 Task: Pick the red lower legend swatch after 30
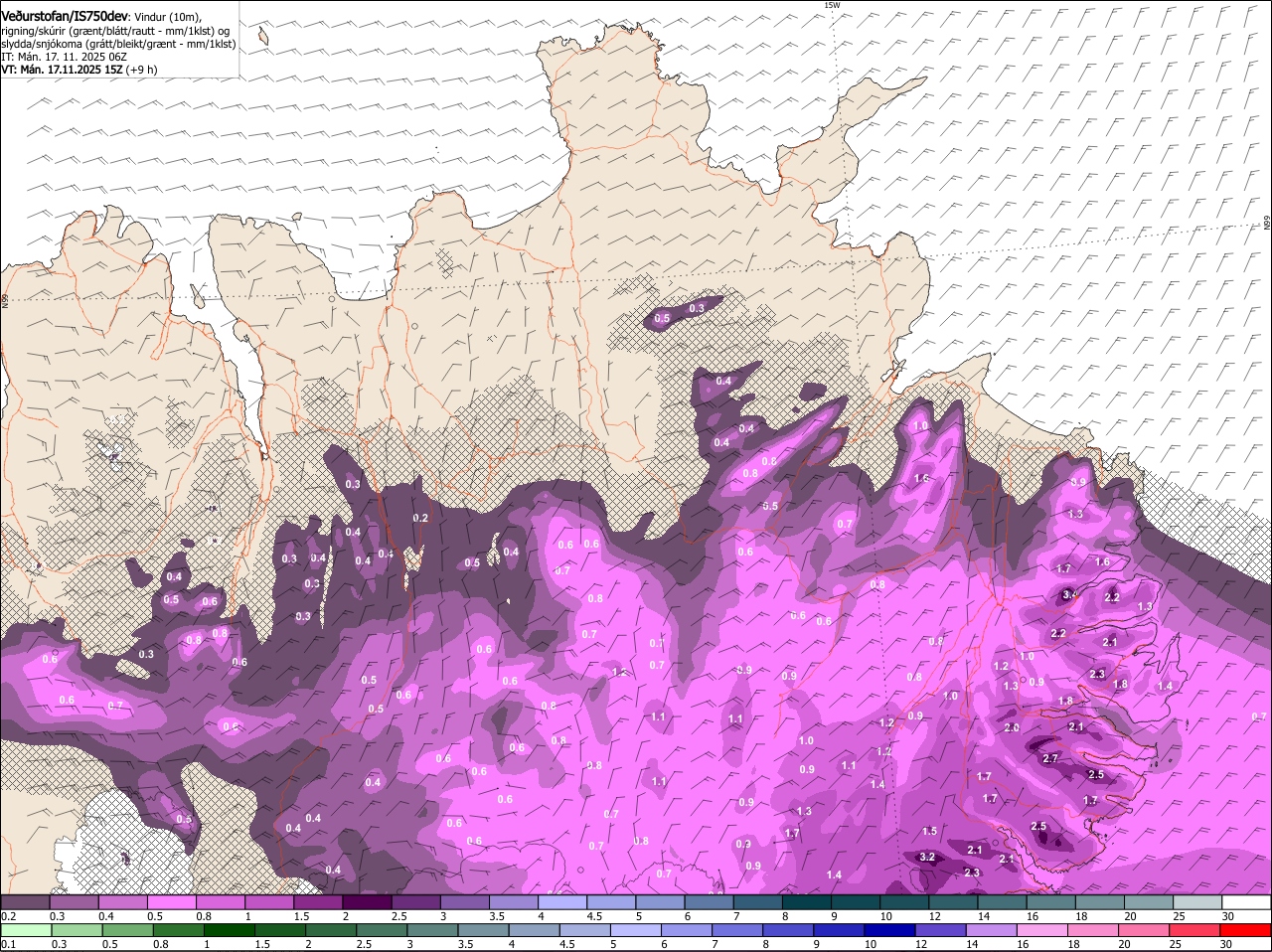(1247, 930)
